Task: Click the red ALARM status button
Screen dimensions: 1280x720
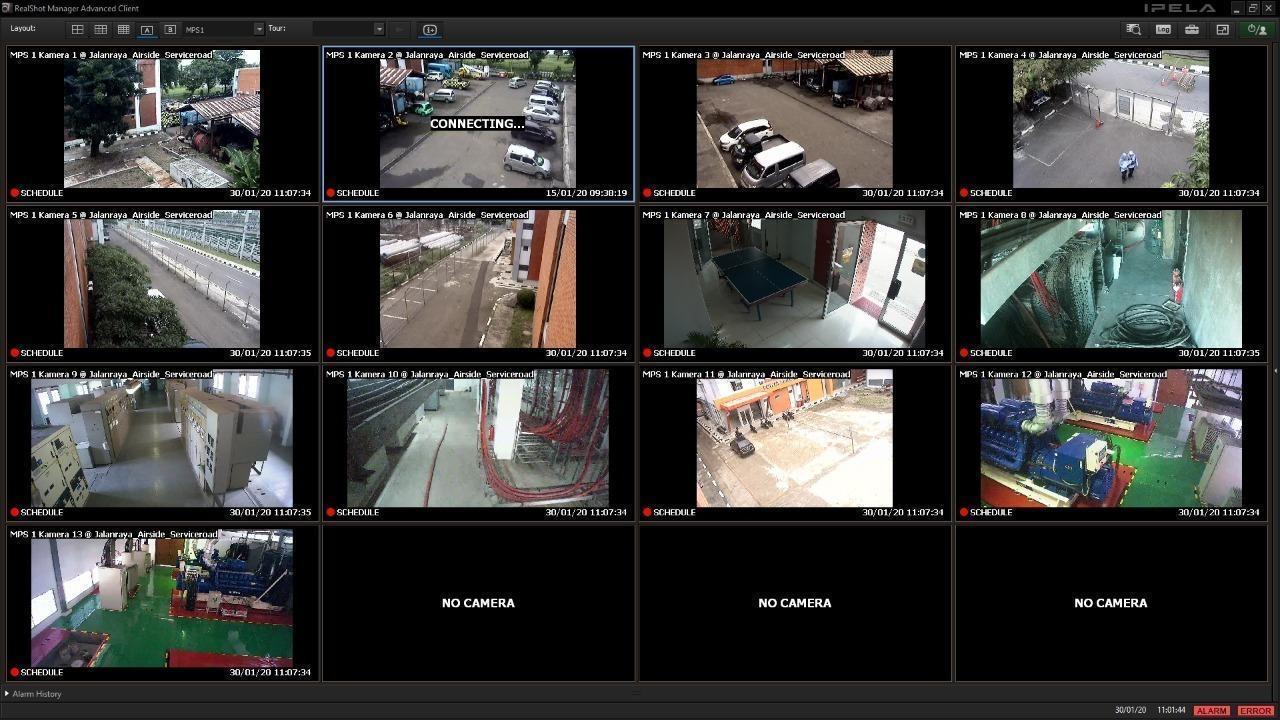Action: (x=1211, y=711)
